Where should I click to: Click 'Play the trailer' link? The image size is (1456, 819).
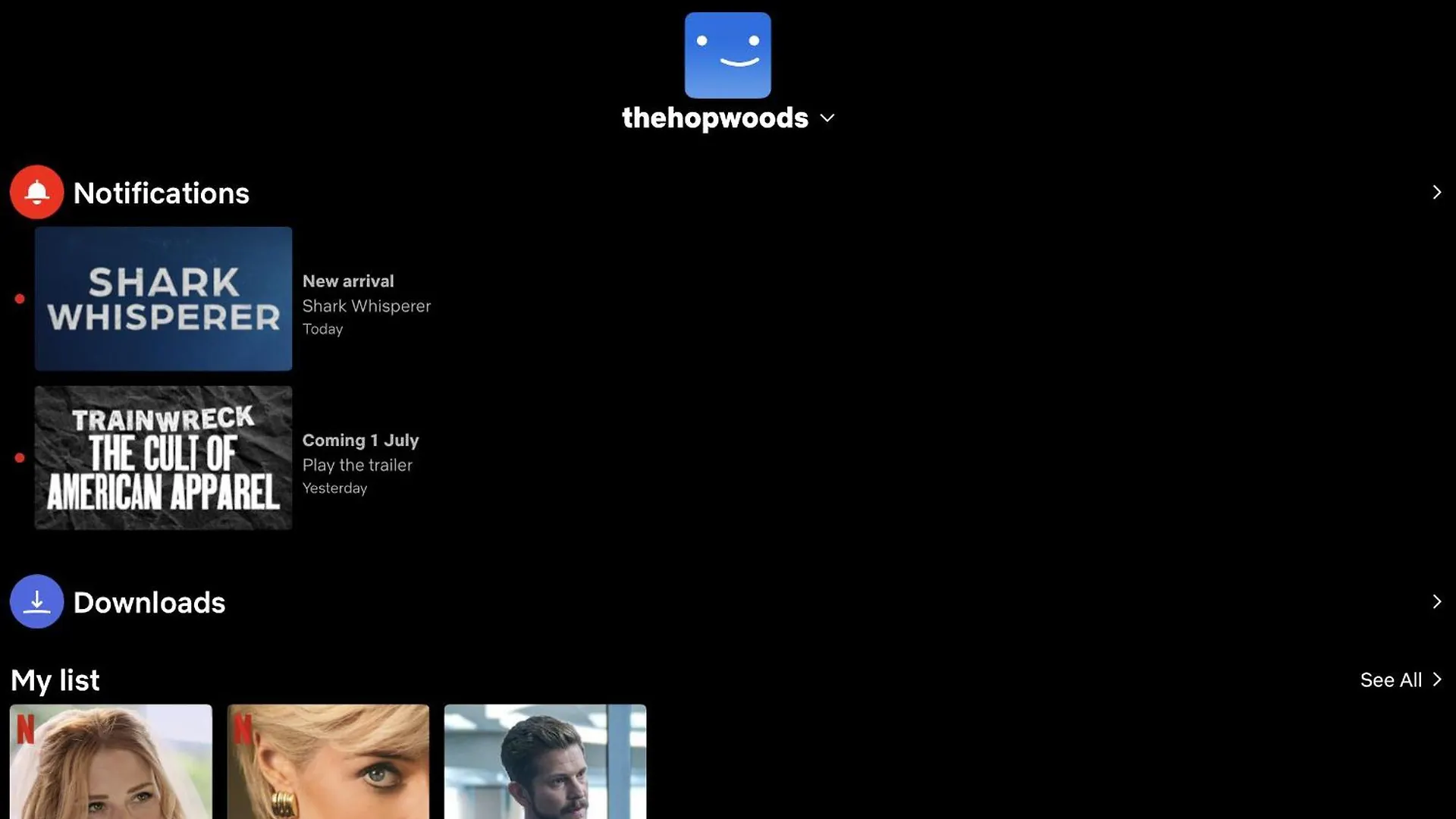tap(357, 465)
